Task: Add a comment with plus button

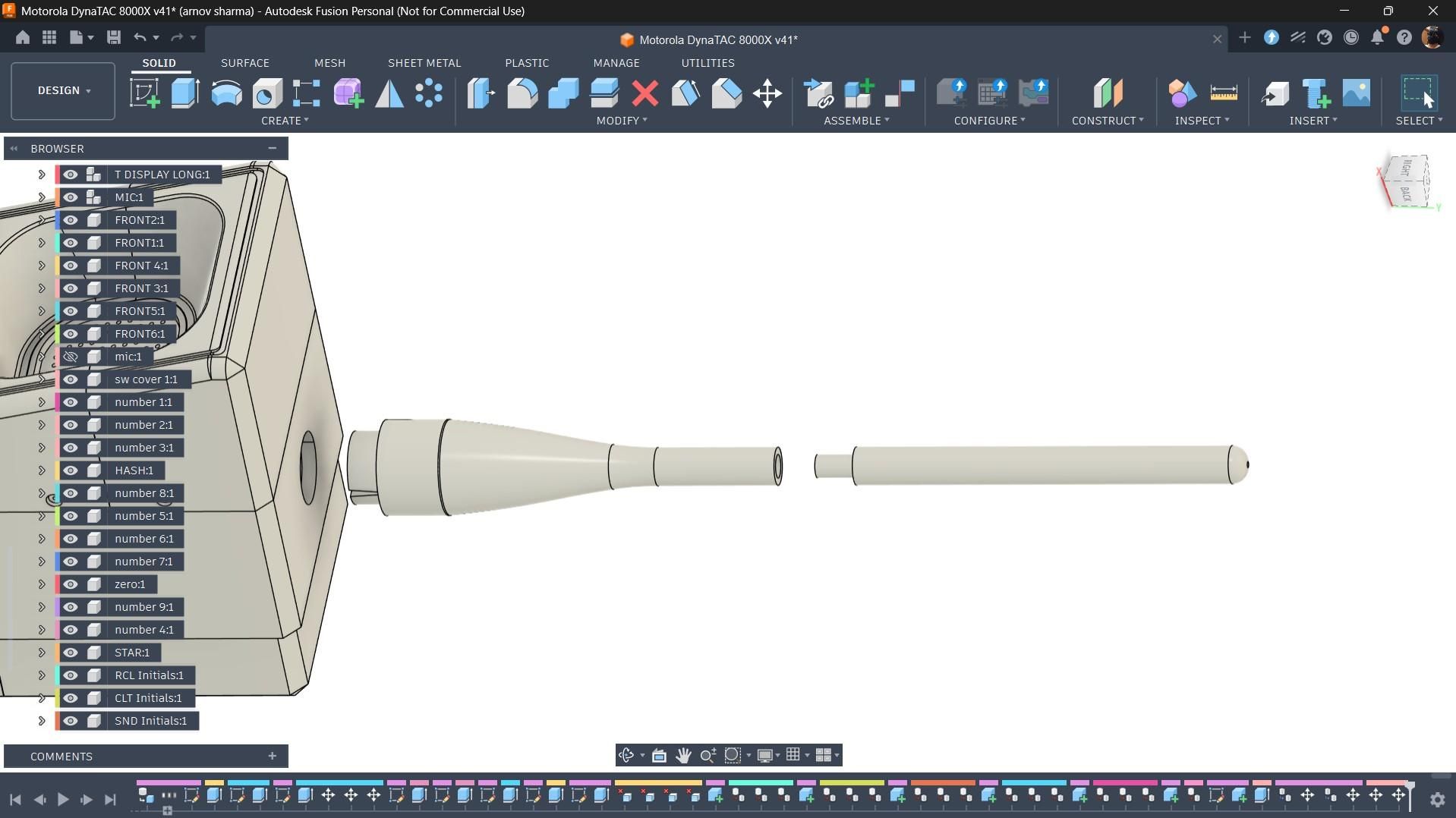Action: pos(272,756)
